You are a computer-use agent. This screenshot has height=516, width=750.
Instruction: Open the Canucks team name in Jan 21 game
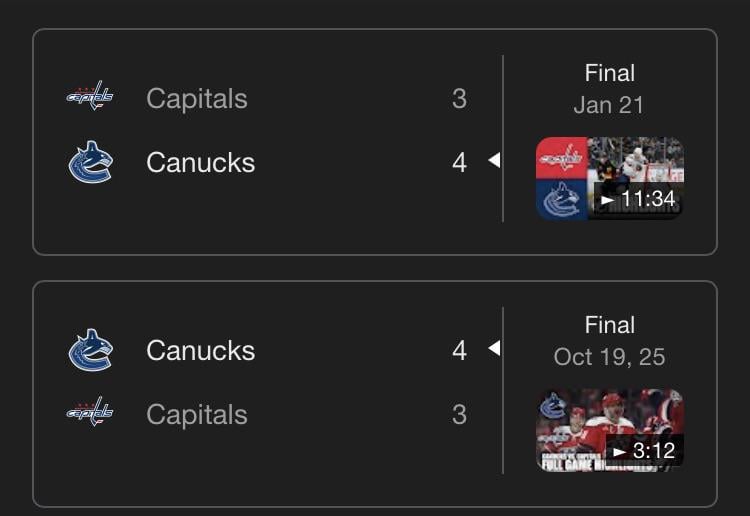200,163
